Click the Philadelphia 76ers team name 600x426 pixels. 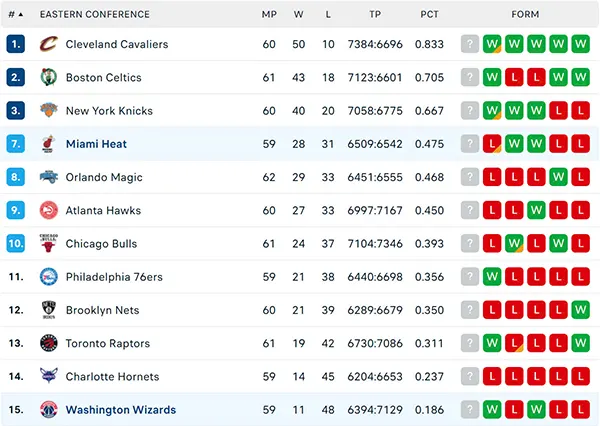pos(114,277)
